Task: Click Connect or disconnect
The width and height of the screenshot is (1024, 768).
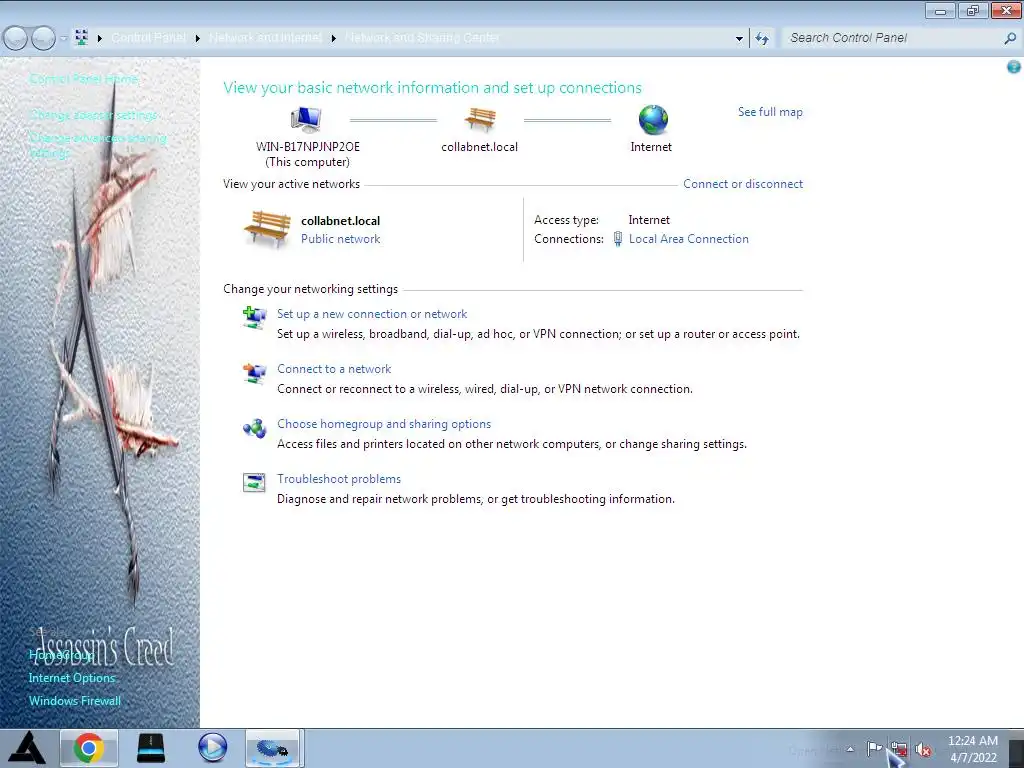Action: coord(743,184)
